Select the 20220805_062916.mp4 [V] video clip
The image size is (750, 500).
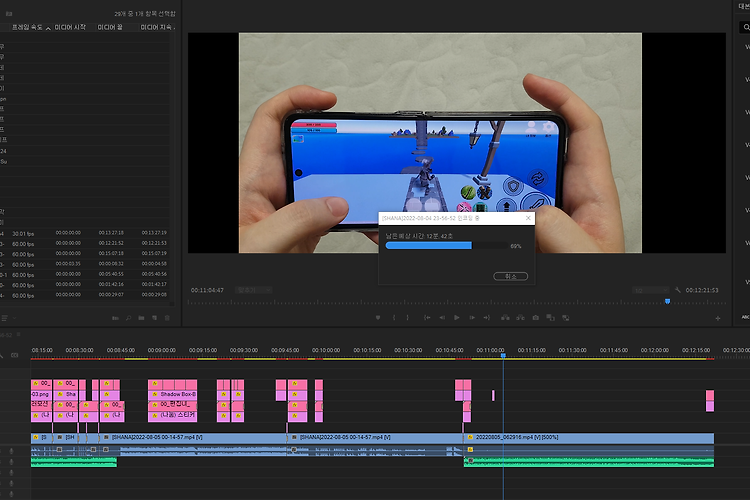point(589,437)
